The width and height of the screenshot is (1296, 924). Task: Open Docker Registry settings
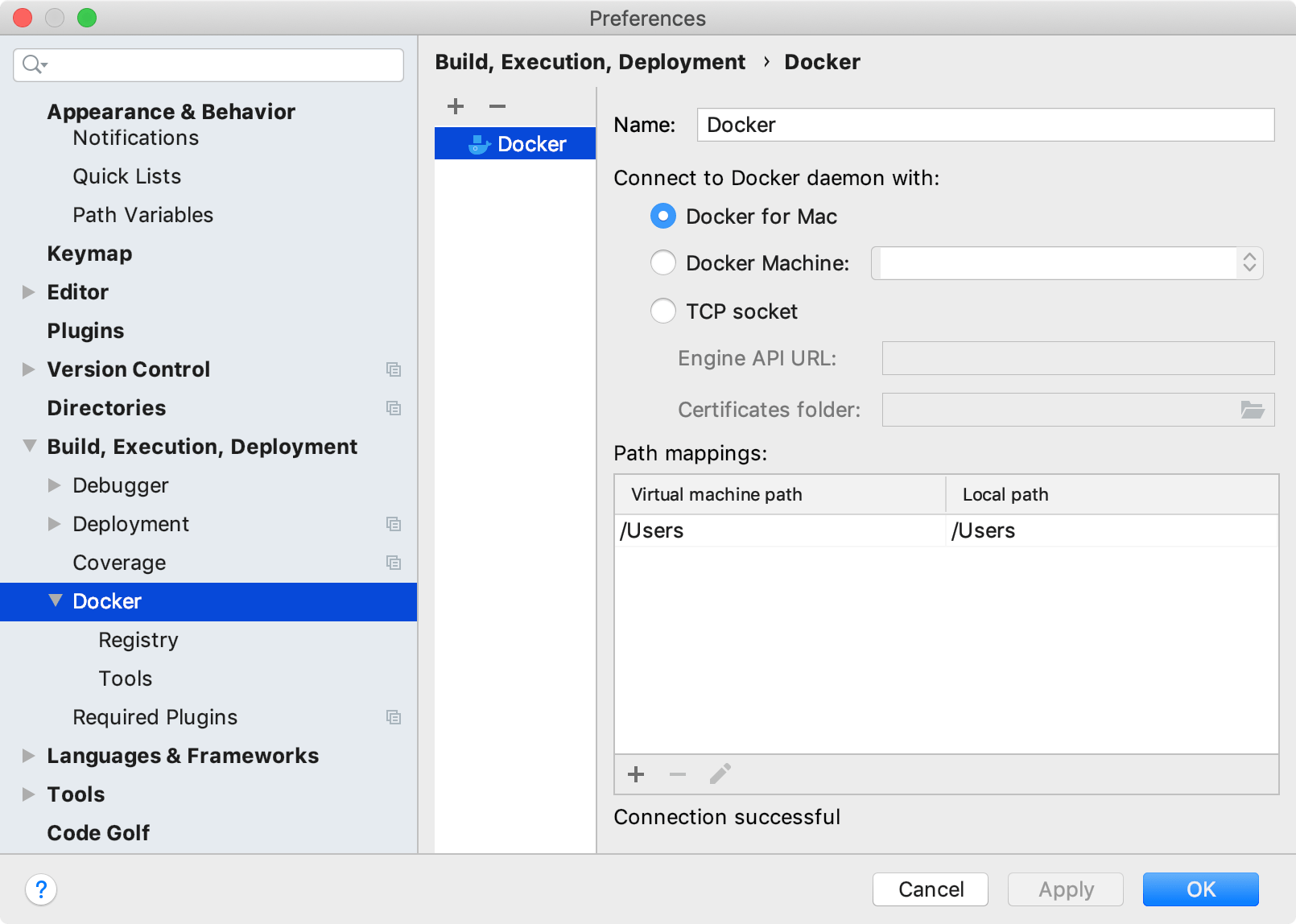coord(138,640)
